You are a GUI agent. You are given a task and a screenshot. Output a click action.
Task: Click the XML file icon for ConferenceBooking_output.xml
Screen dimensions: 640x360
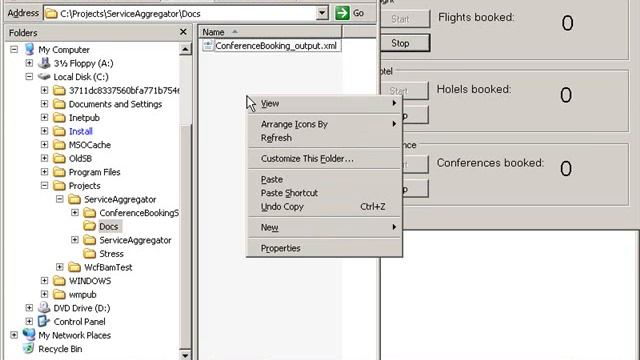pos(208,45)
